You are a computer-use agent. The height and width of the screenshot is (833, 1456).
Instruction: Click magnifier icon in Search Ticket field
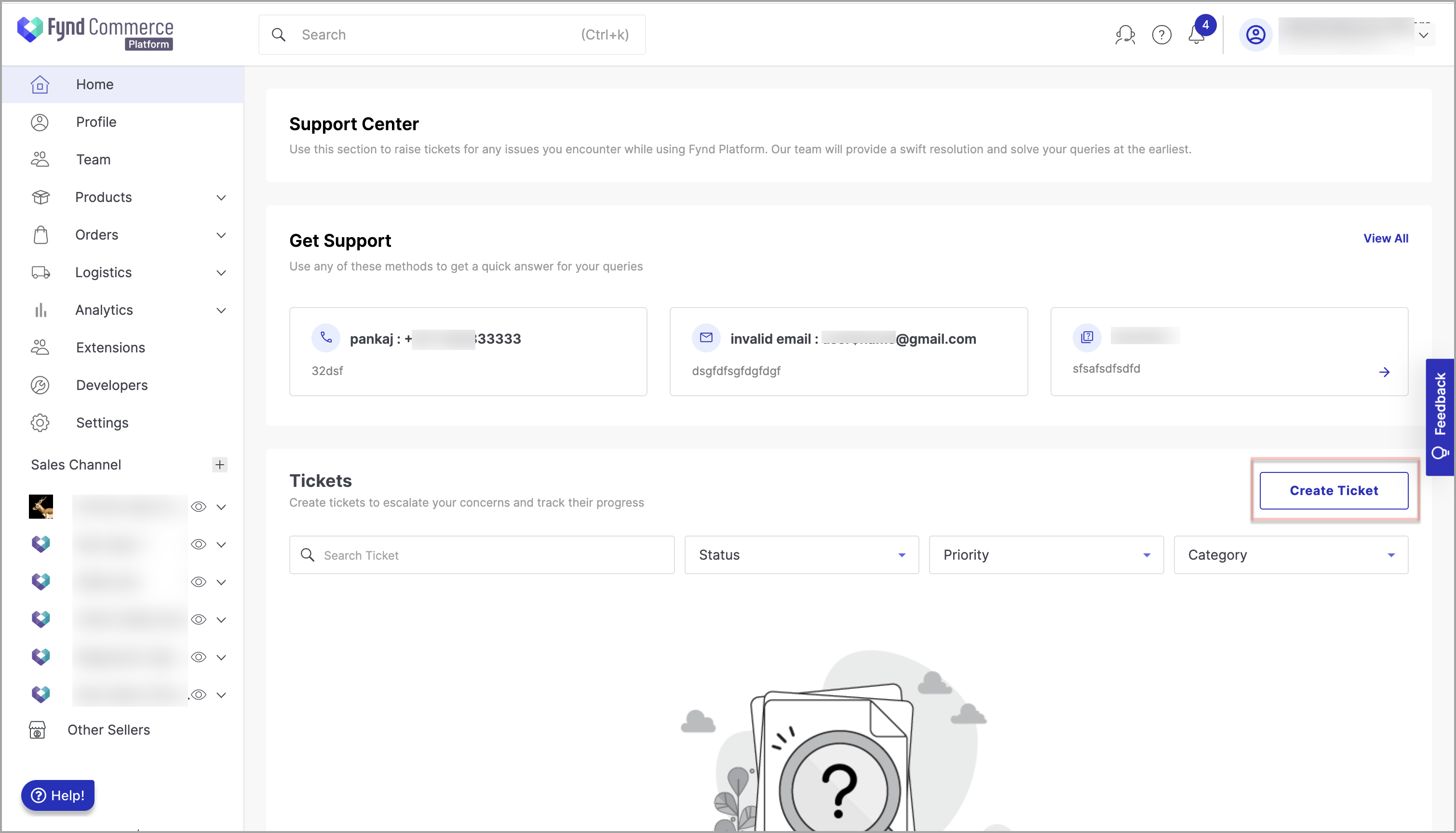pyautogui.click(x=307, y=555)
